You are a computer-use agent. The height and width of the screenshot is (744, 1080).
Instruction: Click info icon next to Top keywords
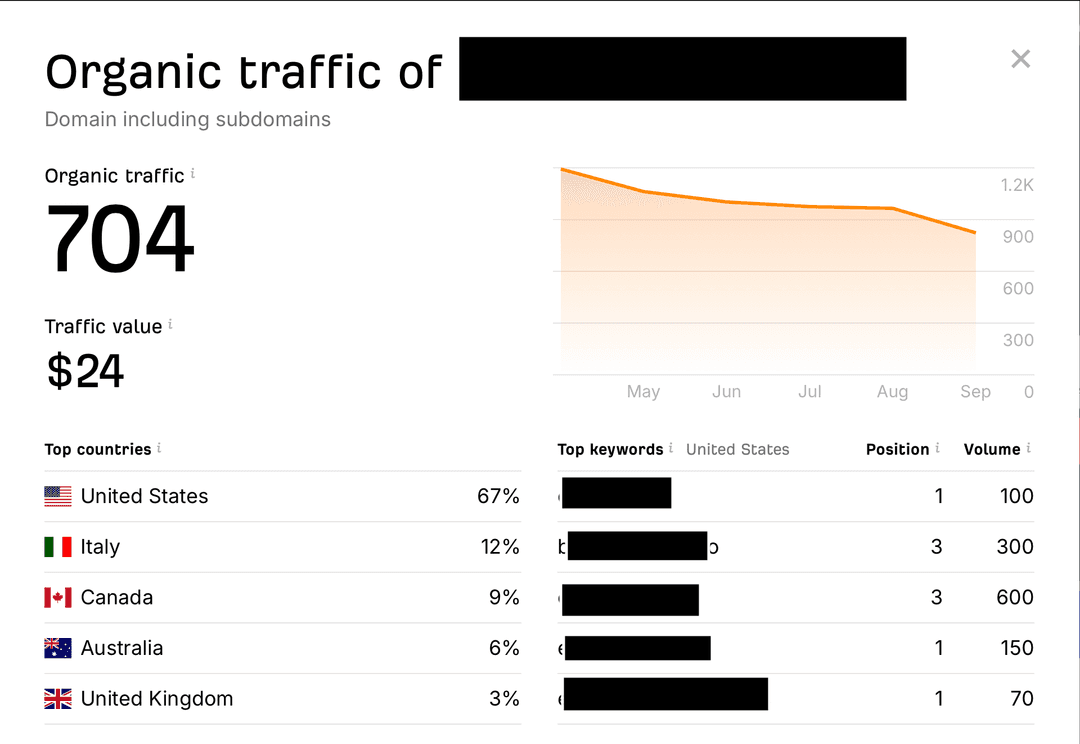pyautogui.click(x=671, y=448)
